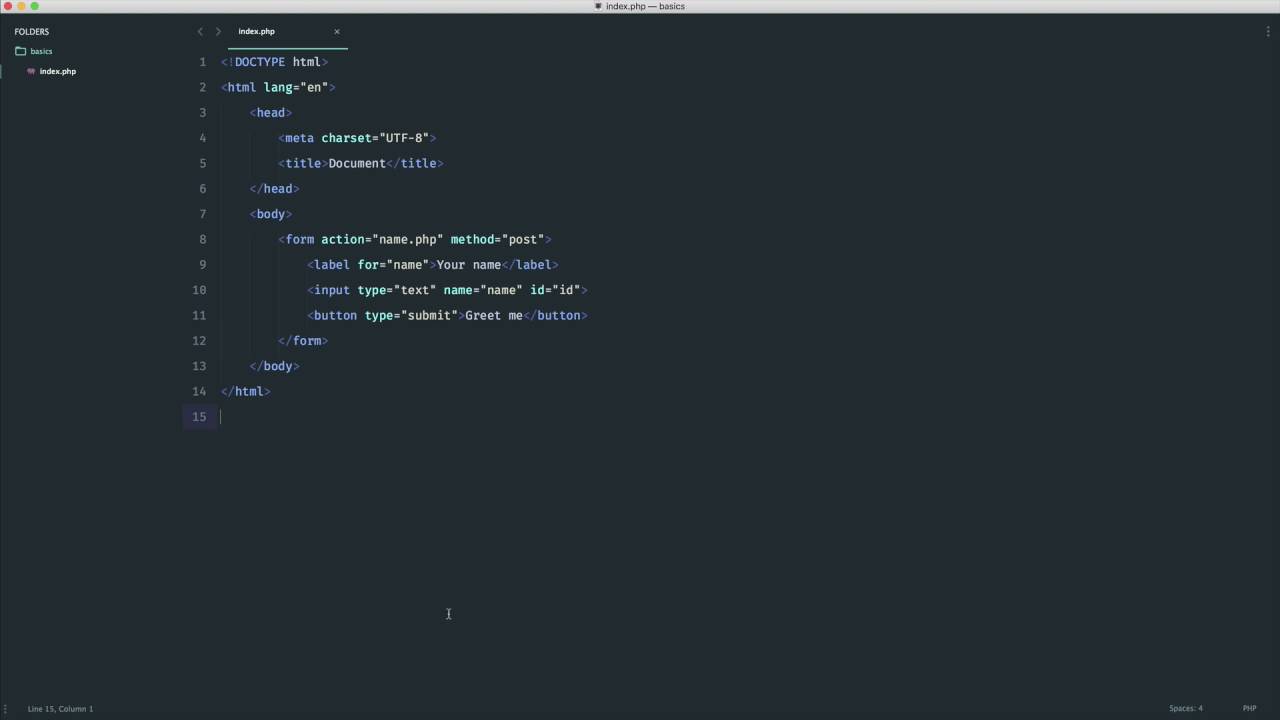
Task: Open index.php in the sidebar
Action: tap(58, 71)
